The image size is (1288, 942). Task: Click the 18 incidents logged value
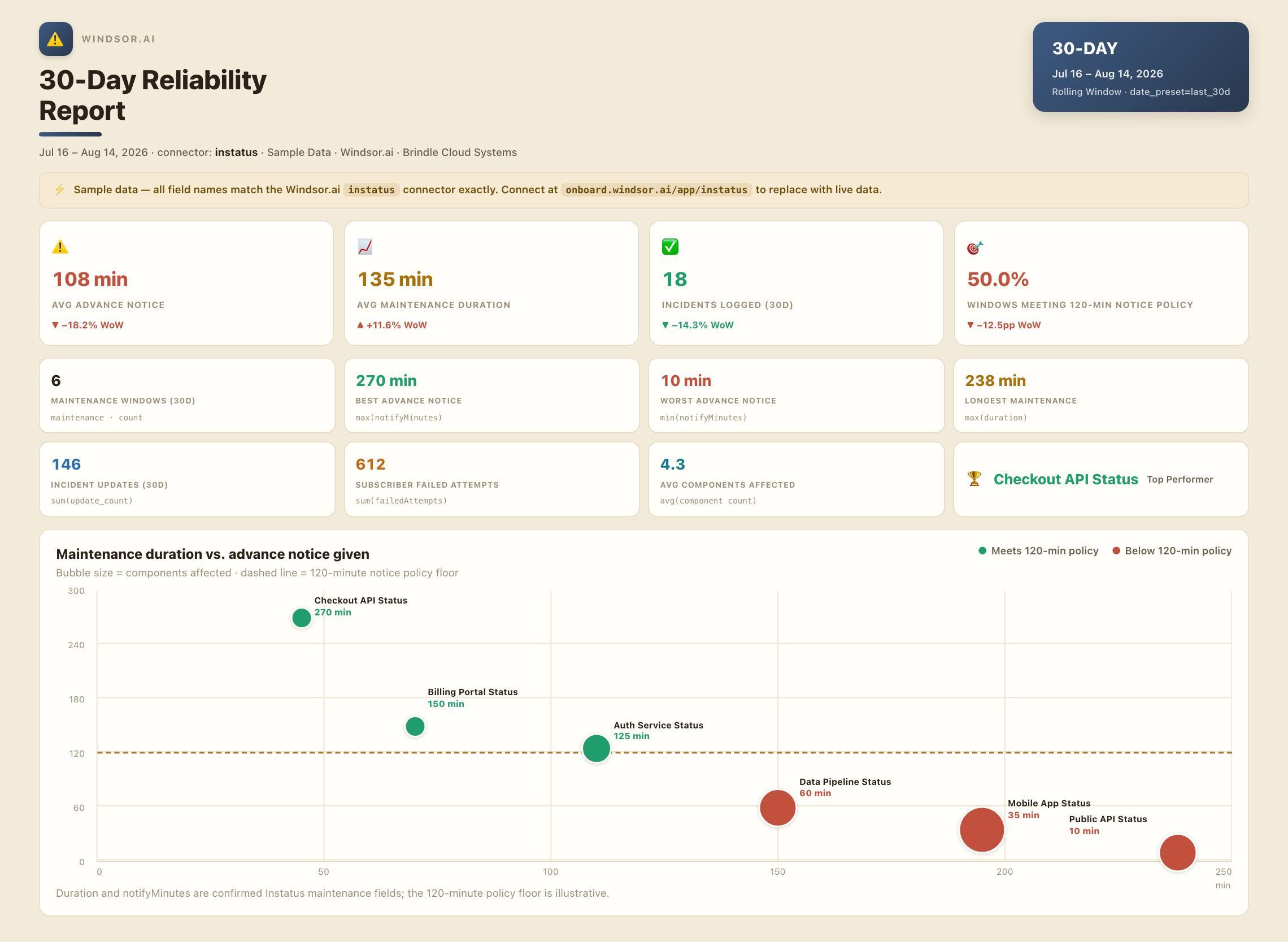coord(675,279)
